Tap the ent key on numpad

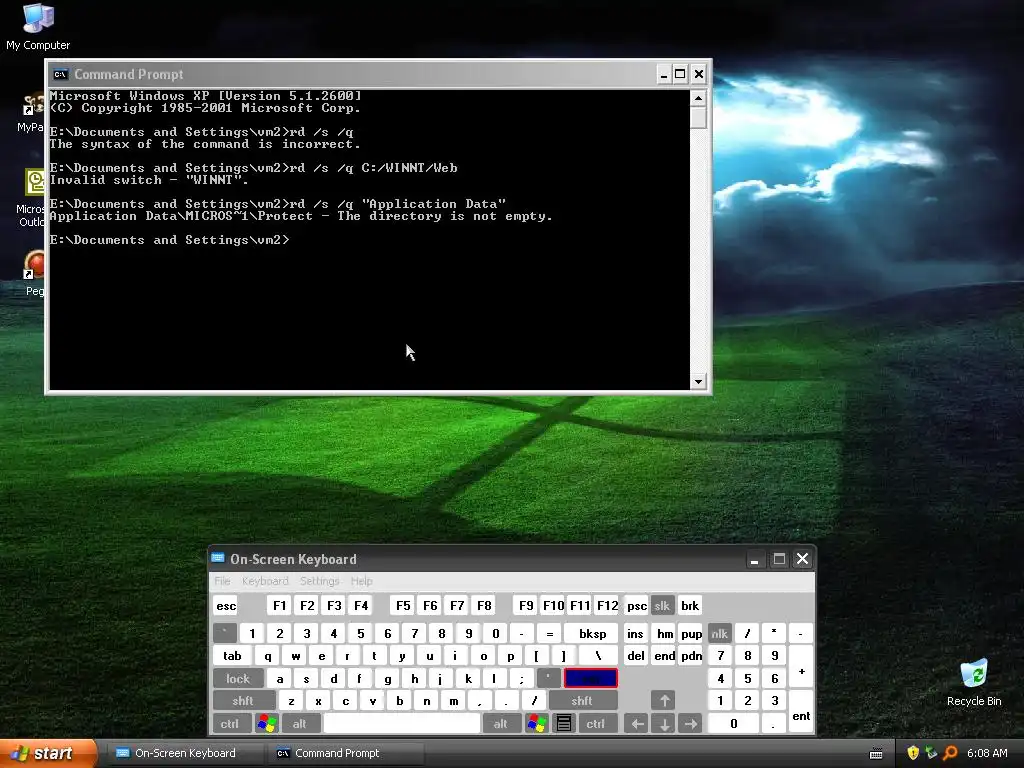click(801, 712)
